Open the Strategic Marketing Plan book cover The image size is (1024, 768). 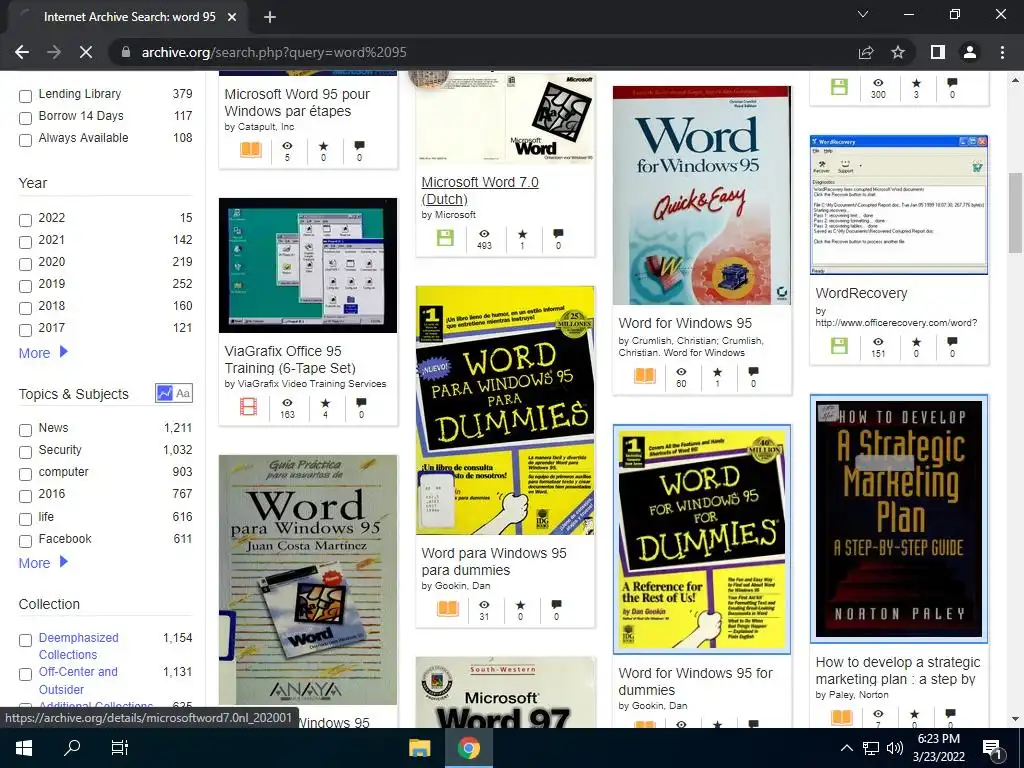tap(899, 519)
